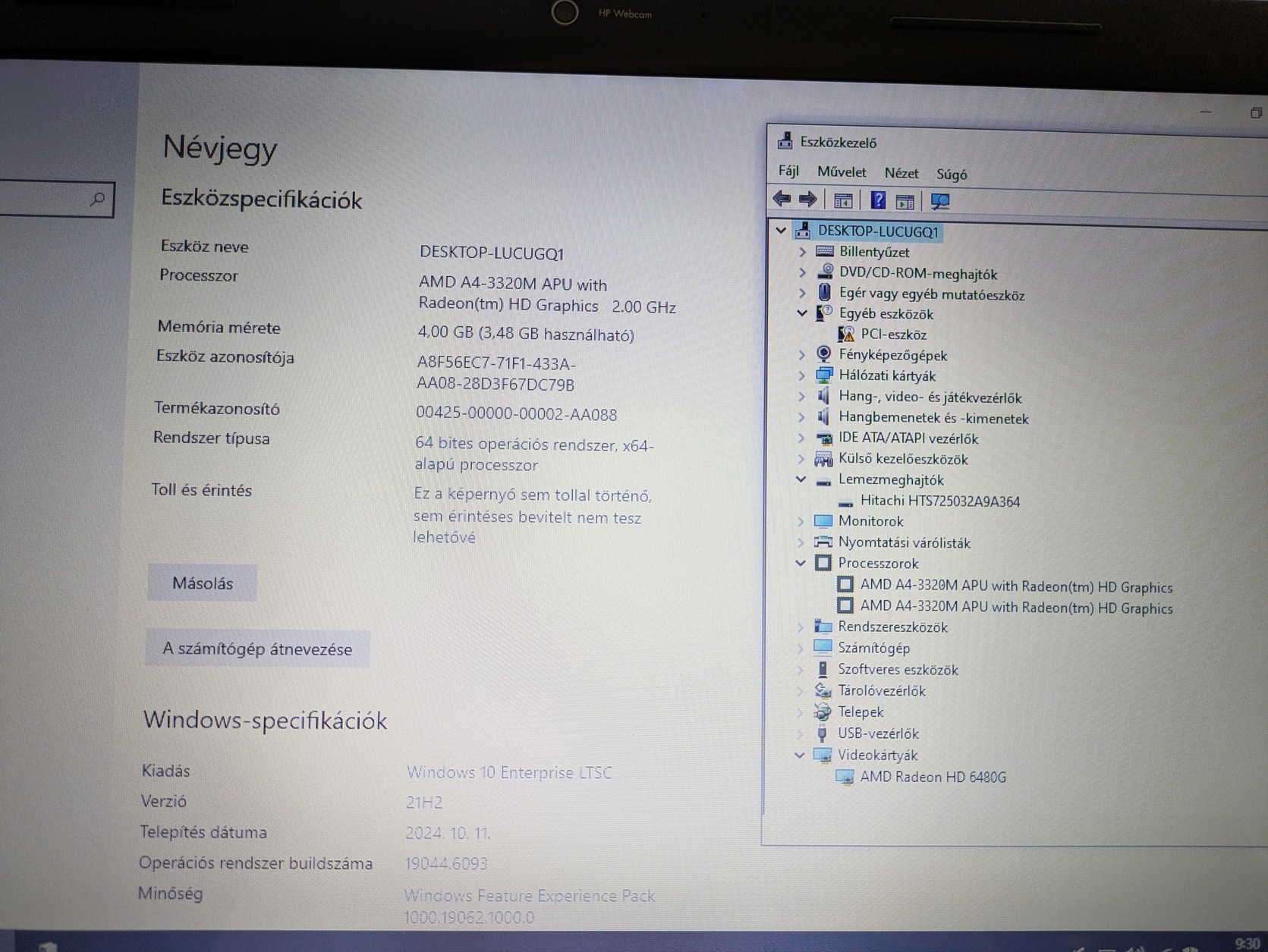This screenshot has height=952, width=1268.
Task: Click the printer icon beside Nyomtatási várólisták
Action: click(823, 542)
